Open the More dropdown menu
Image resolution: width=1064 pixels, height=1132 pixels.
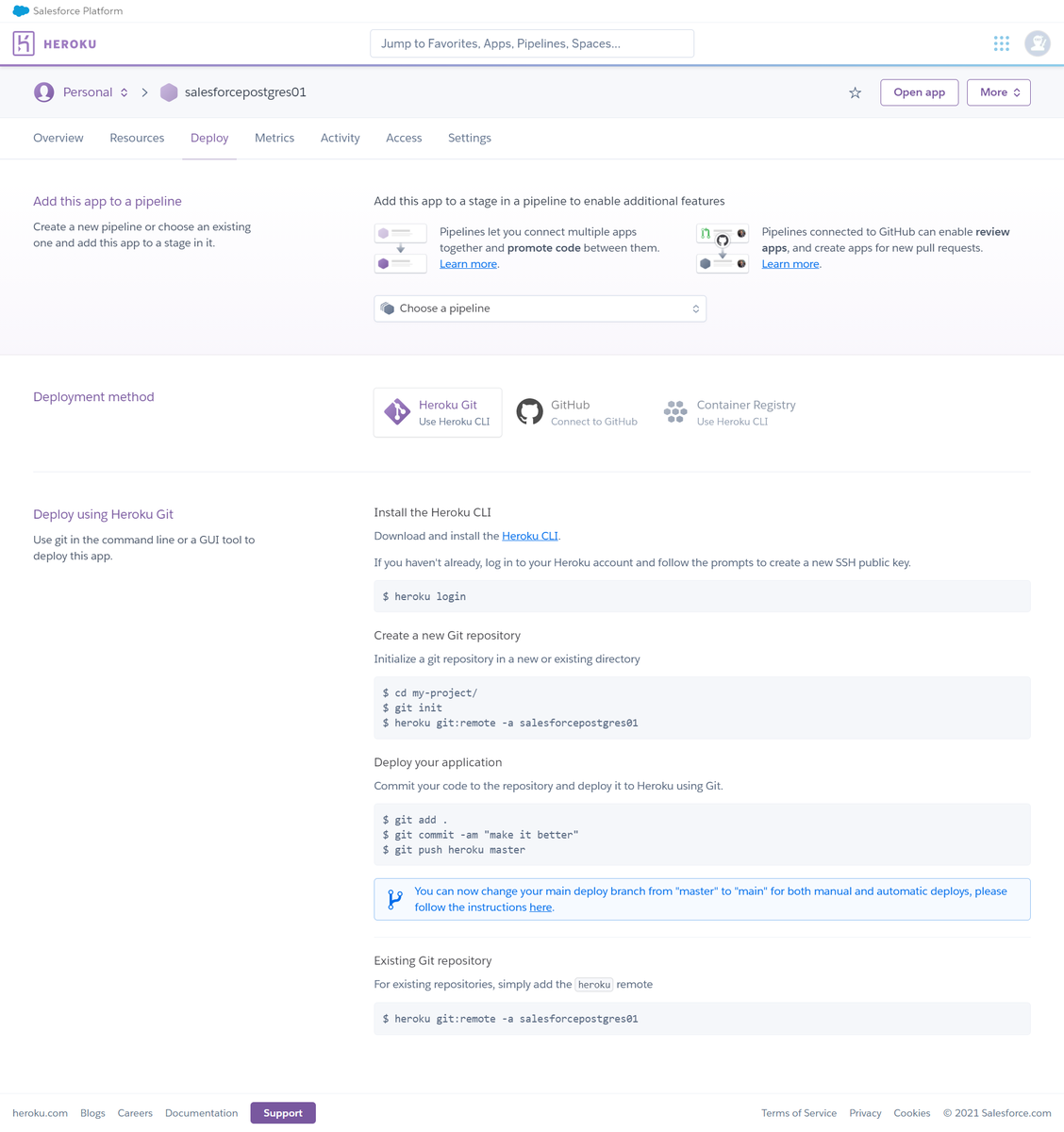[999, 92]
